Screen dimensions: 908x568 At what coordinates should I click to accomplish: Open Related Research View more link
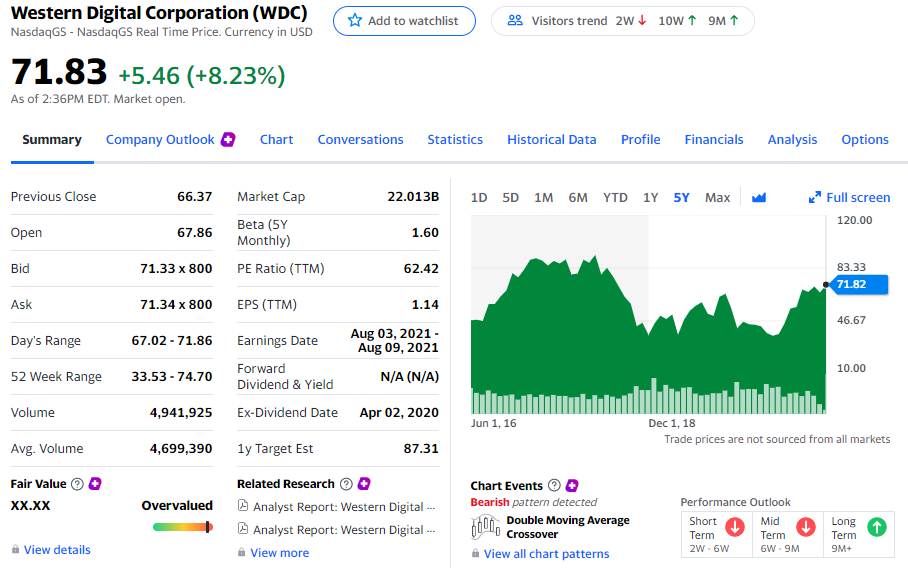click(x=280, y=553)
